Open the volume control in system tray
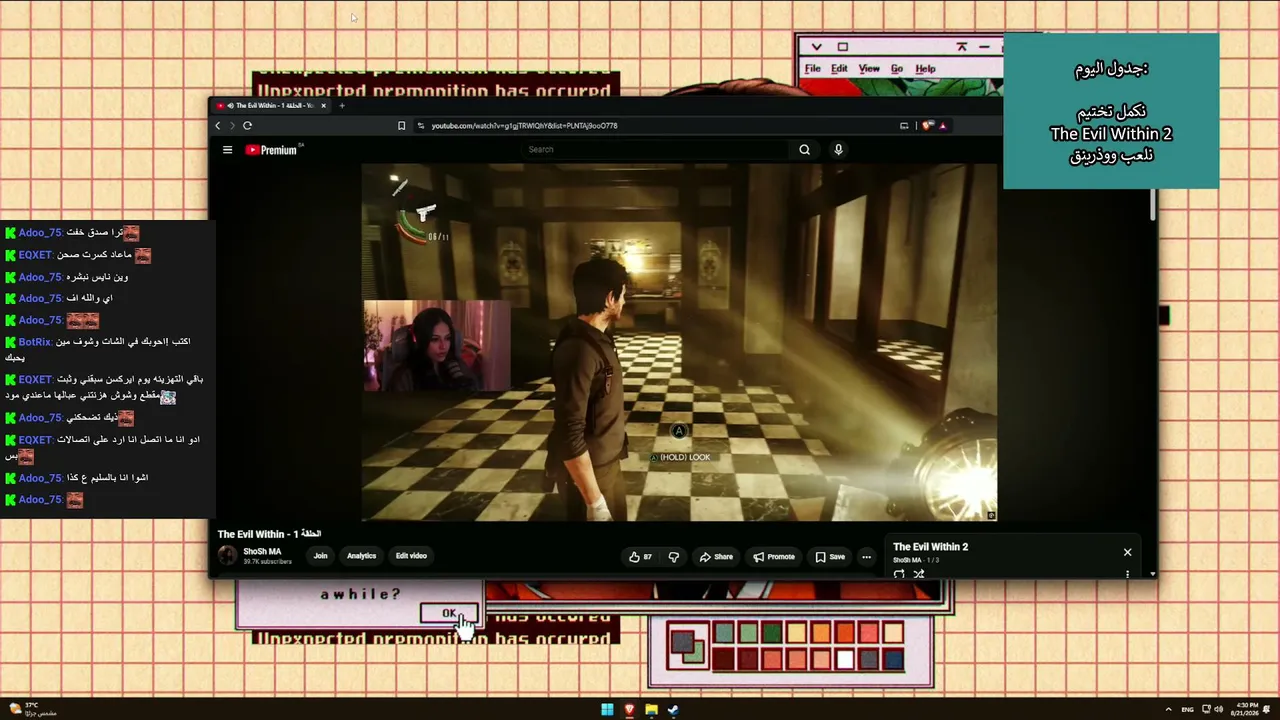1280x720 pixels. coord(1218,710)
